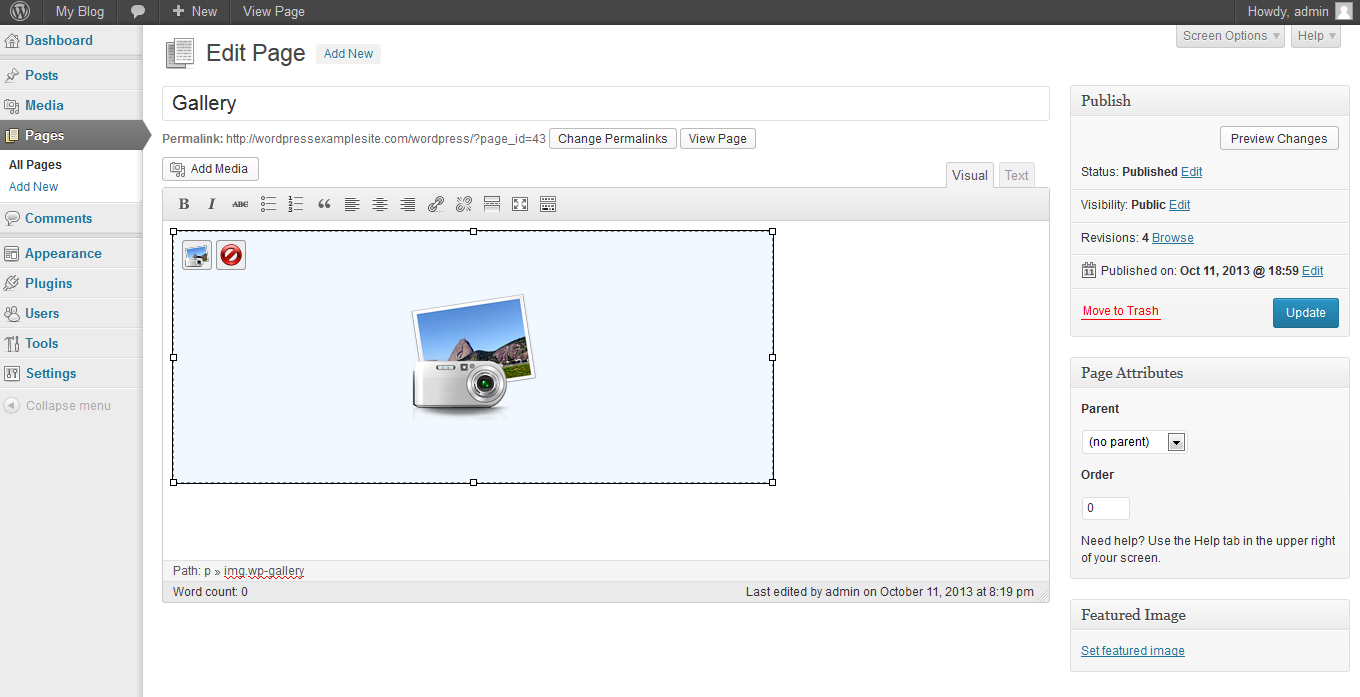
Task: Switch to the Text editor tab
Action: pos(1017,175)
